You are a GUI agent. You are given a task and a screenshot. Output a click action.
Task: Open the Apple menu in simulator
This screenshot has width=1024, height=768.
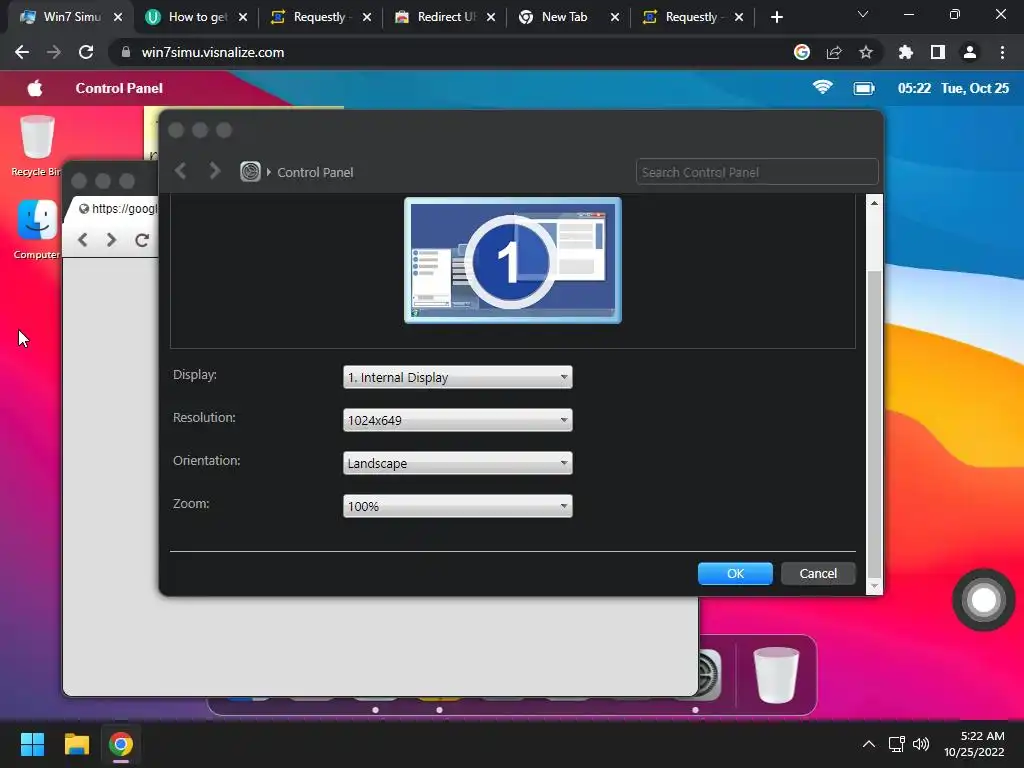point(35,88)
